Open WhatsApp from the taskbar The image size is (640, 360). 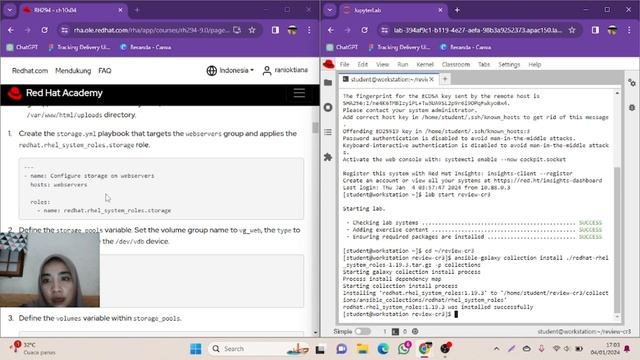[404, 348]
